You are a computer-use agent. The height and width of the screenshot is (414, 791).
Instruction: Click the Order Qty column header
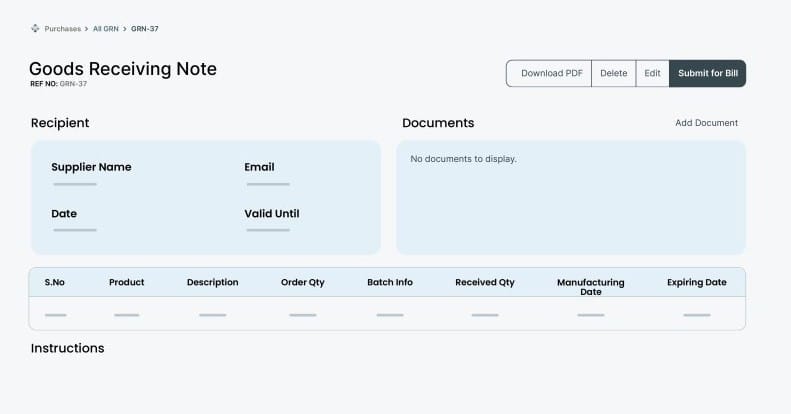tap(303, 282)
